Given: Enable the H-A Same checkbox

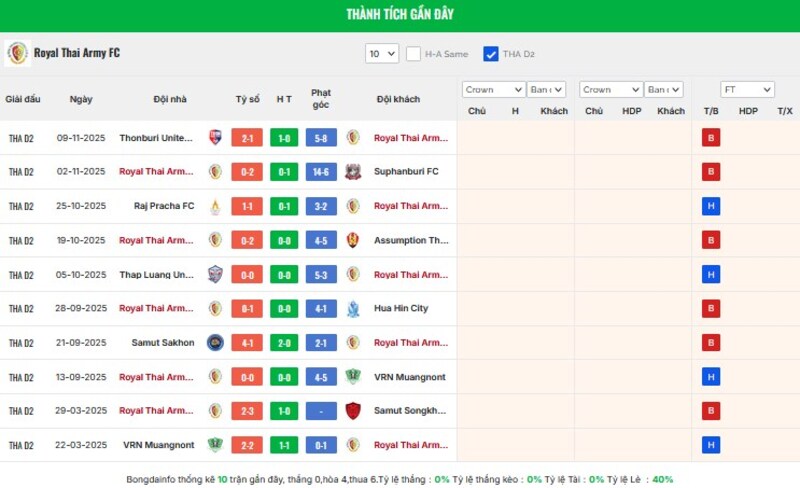Looking at the screenshot, I should click(x=413, y=54).
